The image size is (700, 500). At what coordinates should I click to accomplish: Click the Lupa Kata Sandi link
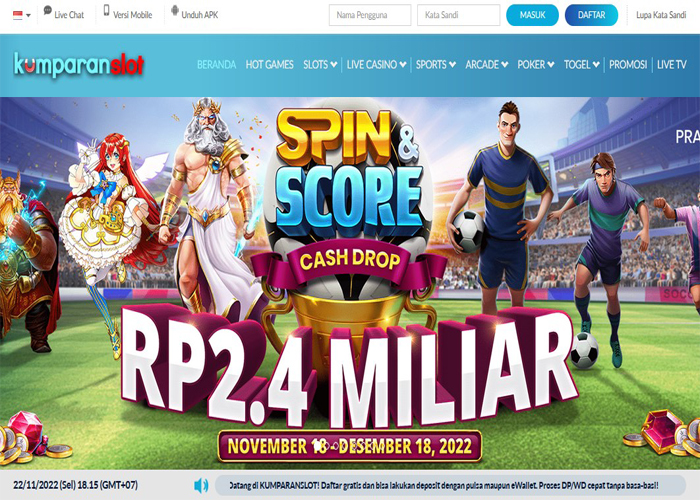click(x=661, y=15)
